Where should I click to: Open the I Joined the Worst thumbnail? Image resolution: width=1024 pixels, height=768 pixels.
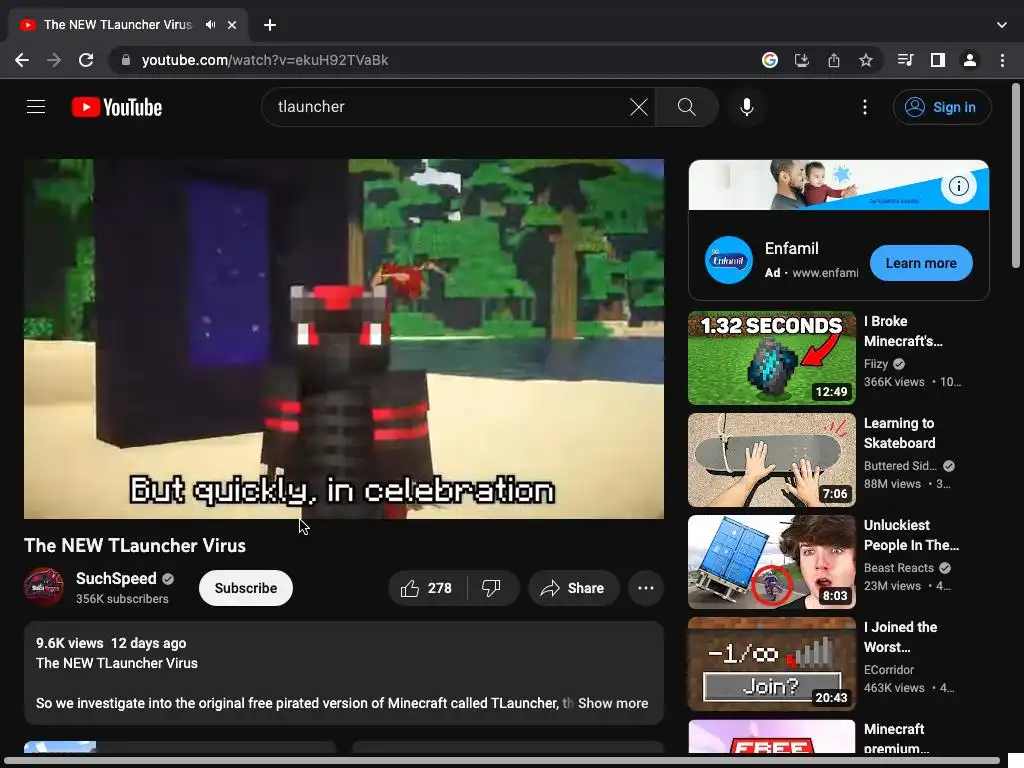click(x=772, y=664)
